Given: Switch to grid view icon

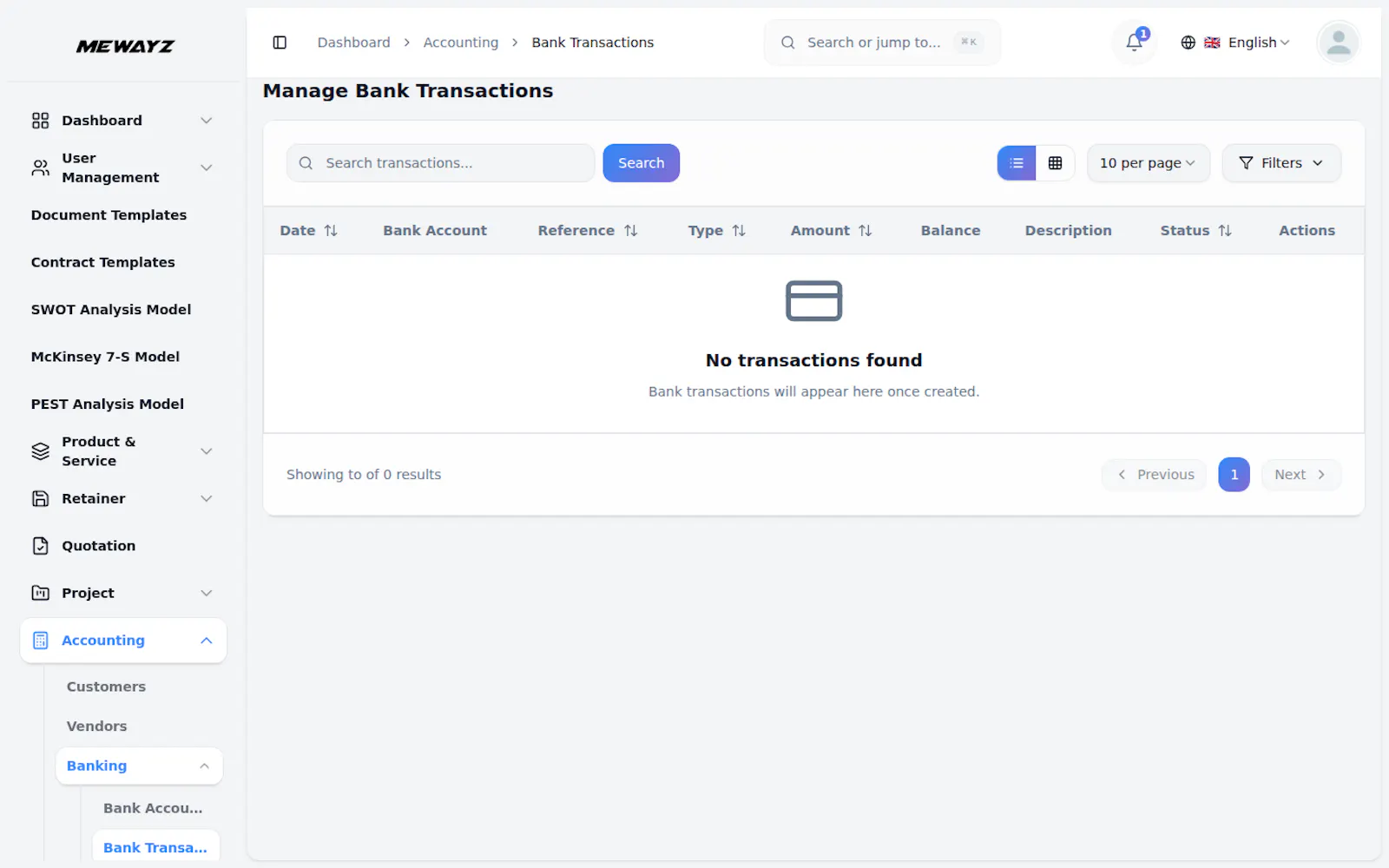Looking at the screenshot, I should coord(1055,163).
